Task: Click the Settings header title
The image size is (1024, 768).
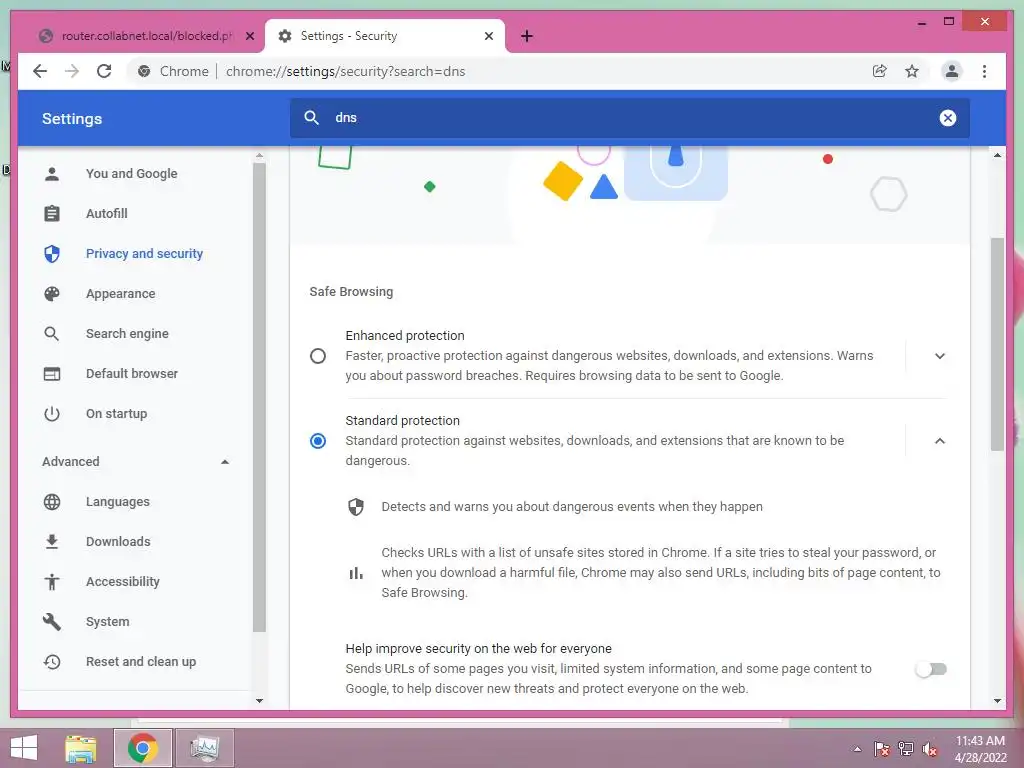Action: 72,119
